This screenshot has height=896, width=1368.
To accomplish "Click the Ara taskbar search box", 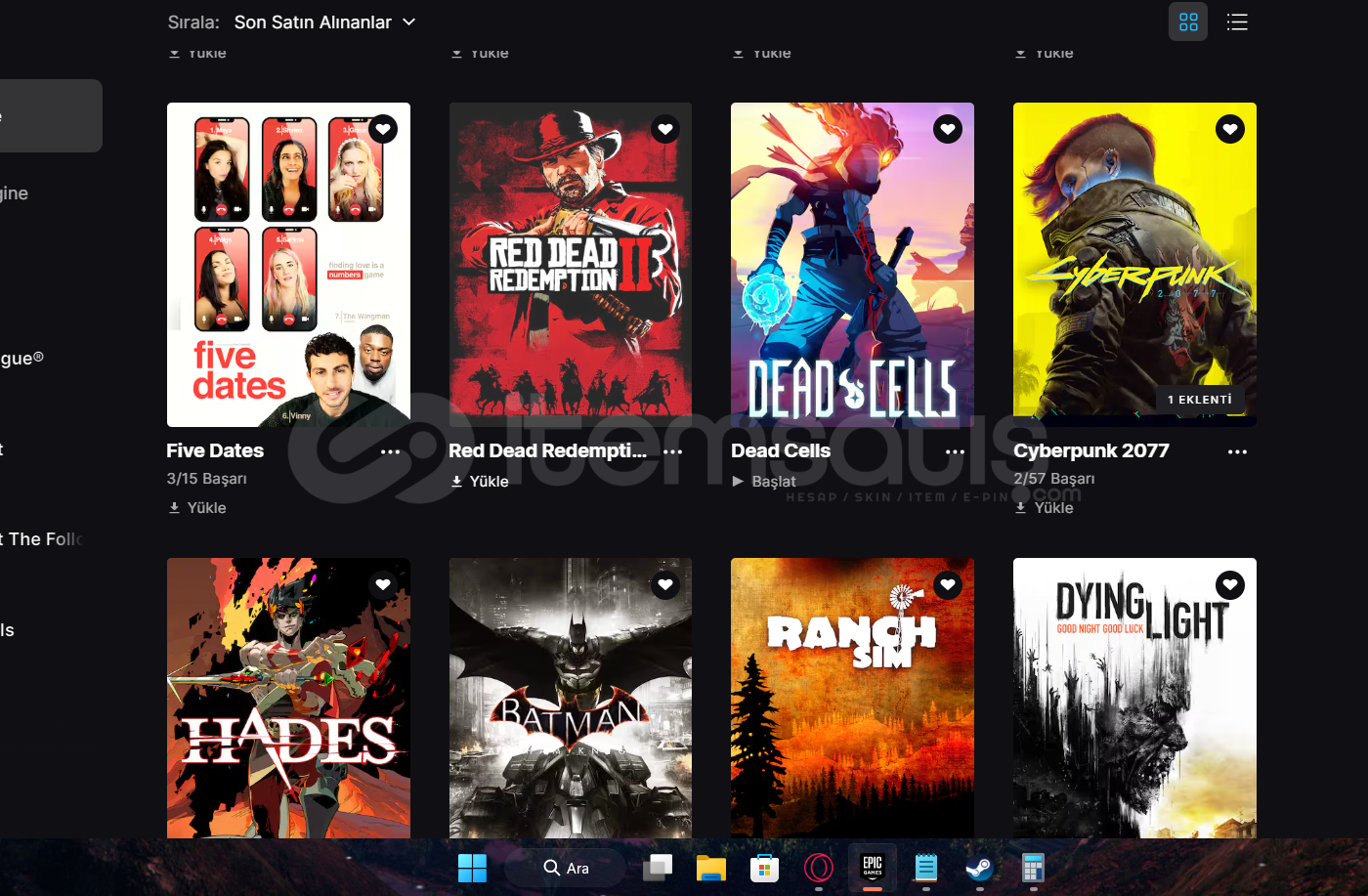I will [x=565, y=868].
